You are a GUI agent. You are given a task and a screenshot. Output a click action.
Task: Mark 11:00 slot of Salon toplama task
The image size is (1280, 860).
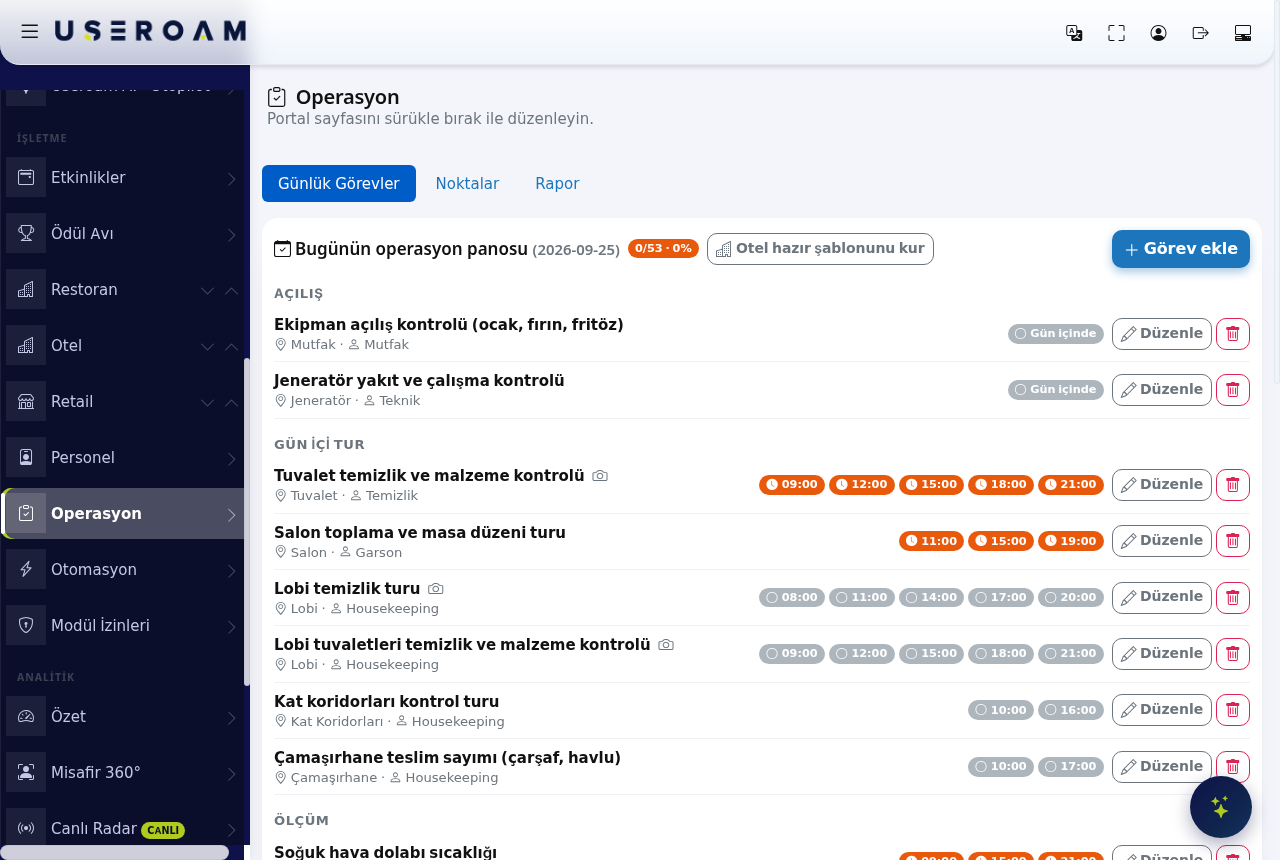point(931,541)
